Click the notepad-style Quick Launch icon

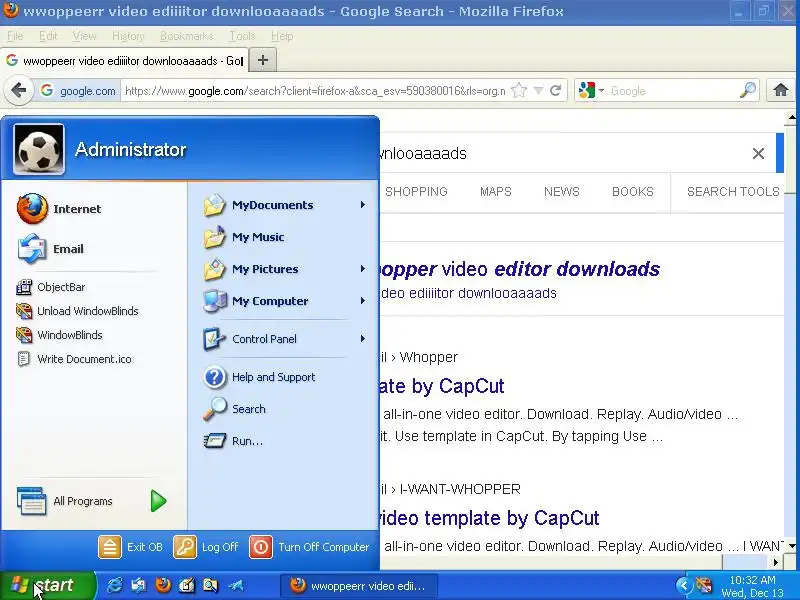pos(187,585)
